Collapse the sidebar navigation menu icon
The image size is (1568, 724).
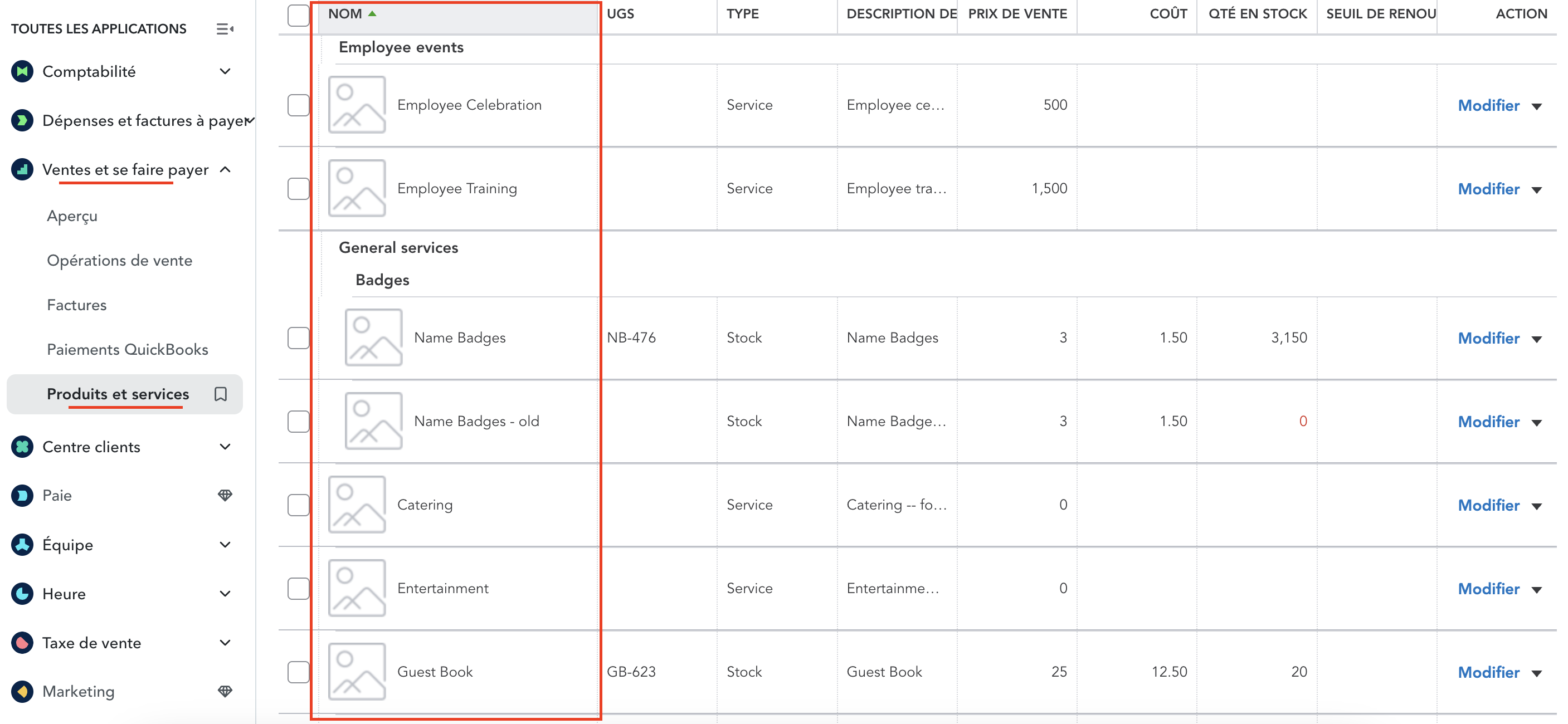[x=225, y=28]
